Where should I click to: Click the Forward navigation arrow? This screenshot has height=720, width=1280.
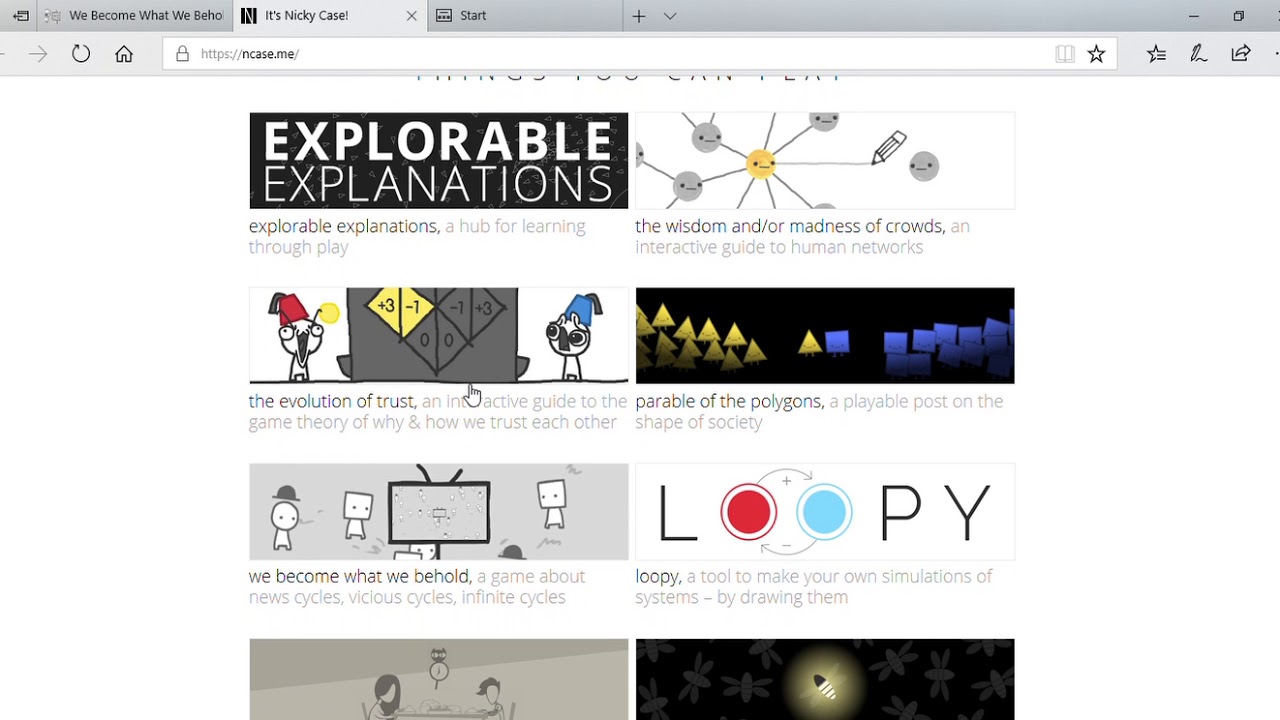click(38, 54)
